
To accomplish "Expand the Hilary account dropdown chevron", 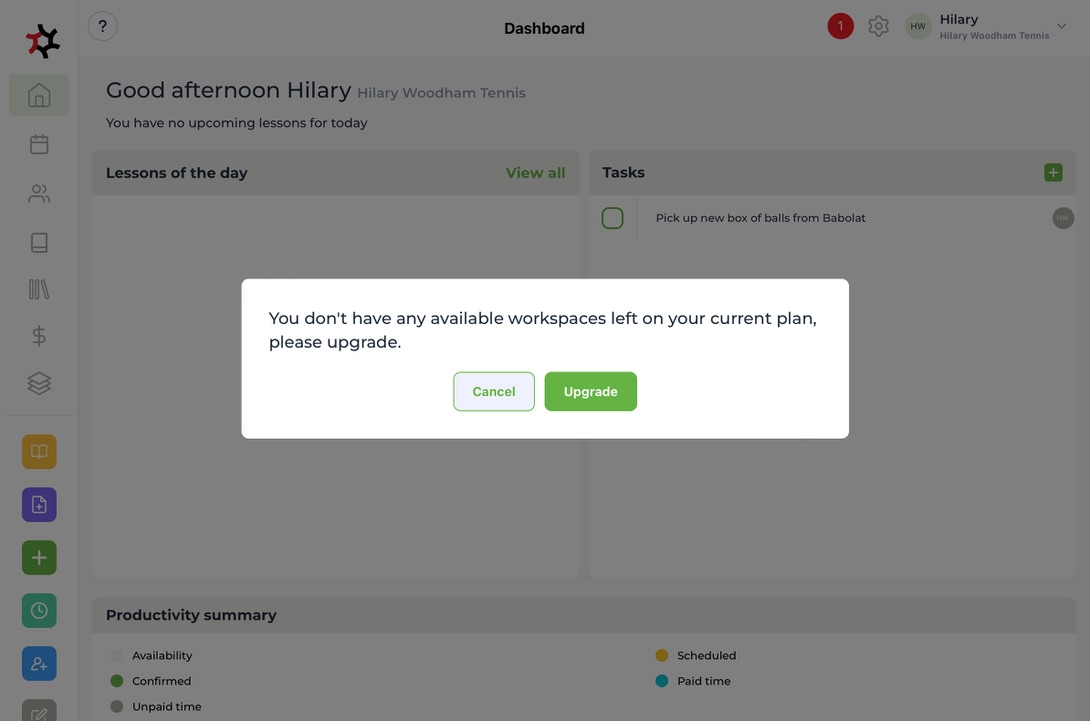I will coord(1062,27).
